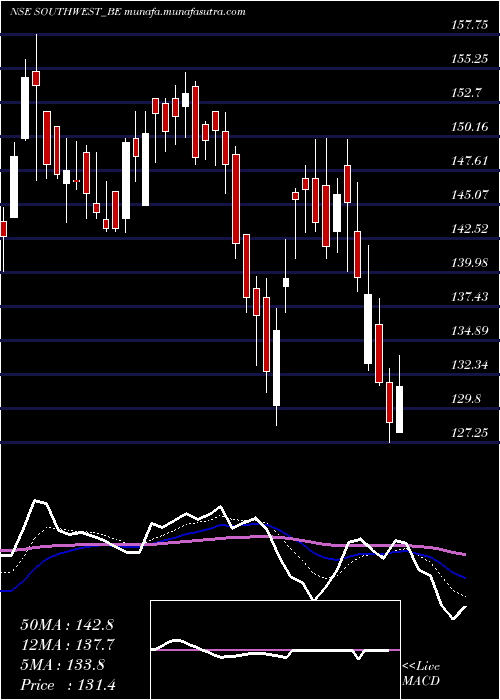The height and width of the screenshot is (700, 500).
Task: Click the 155.25 price axis label
Action: (469, 59)
